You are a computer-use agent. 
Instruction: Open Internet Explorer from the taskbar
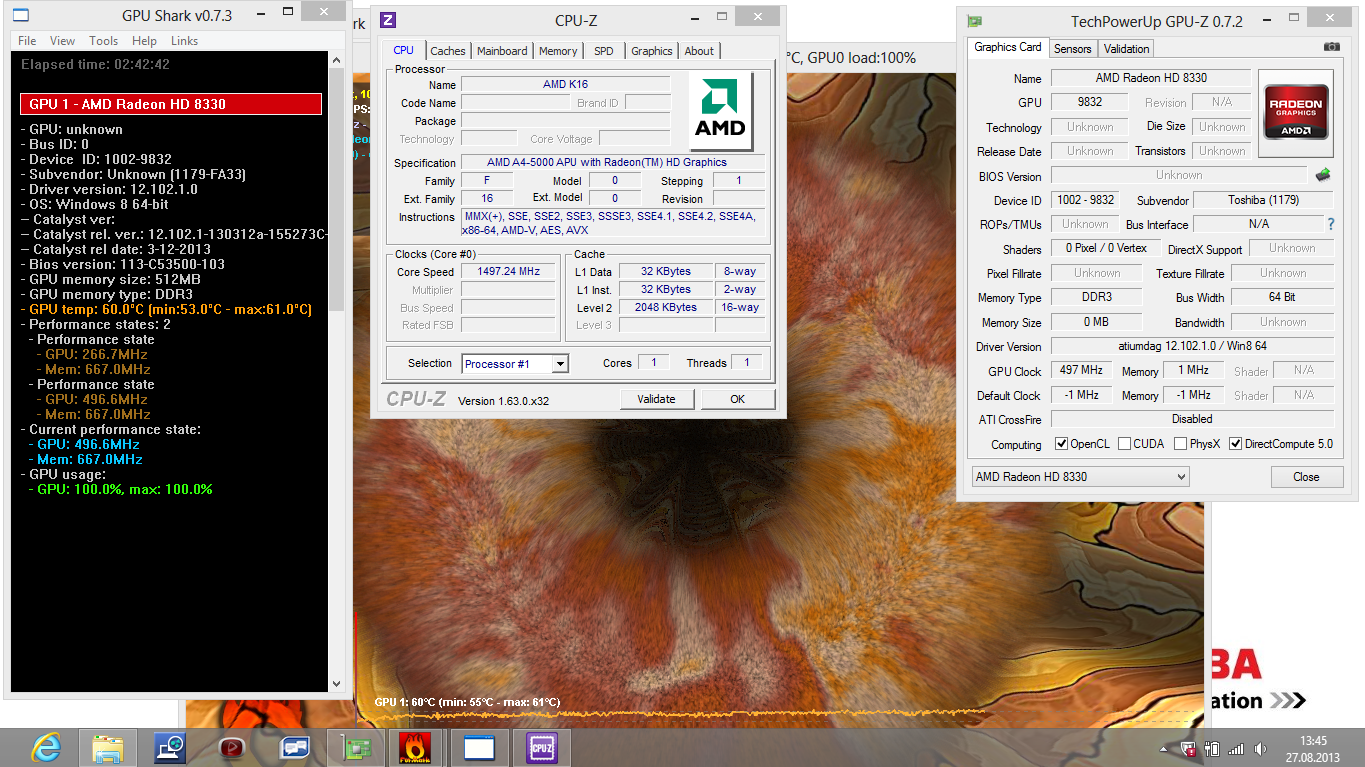45,747
